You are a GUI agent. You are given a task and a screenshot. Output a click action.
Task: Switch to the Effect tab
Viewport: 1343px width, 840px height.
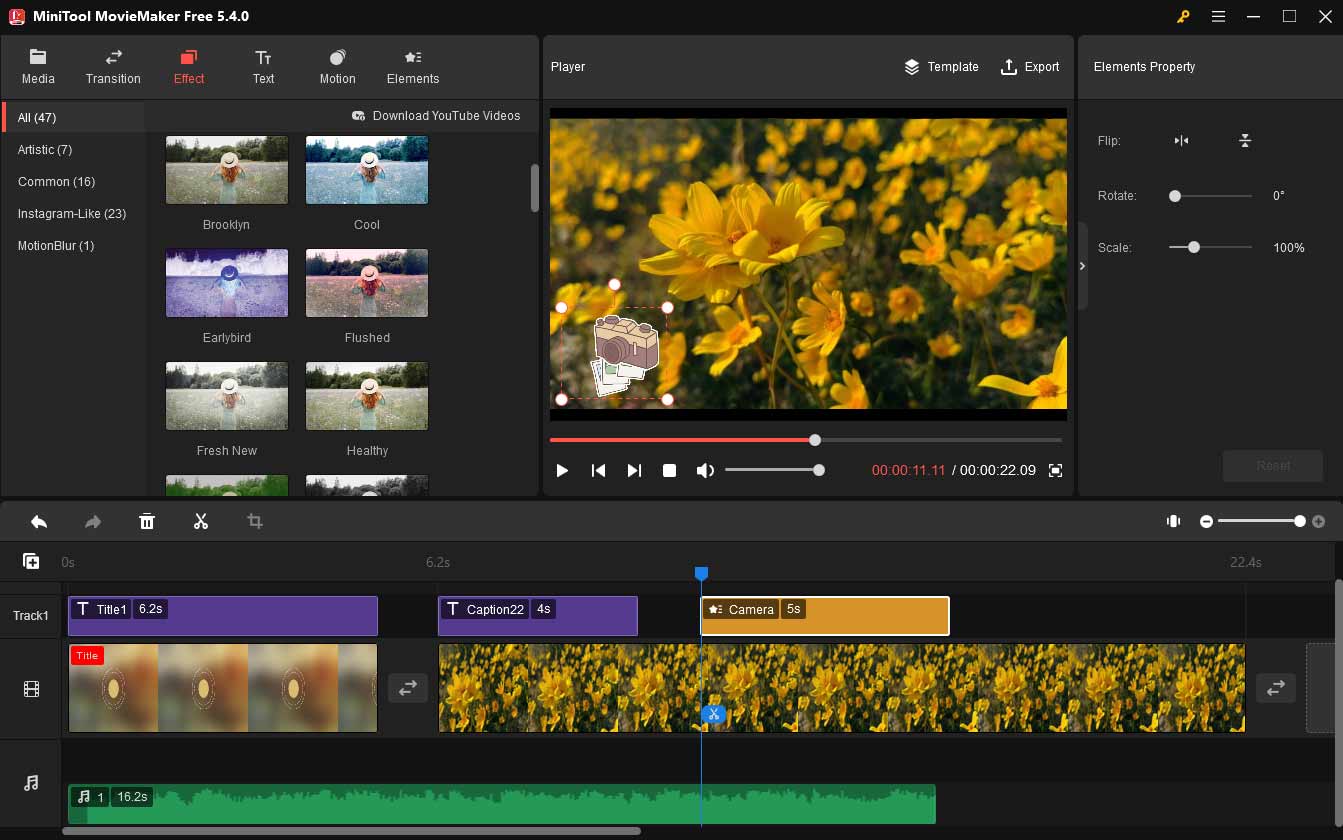point(189,67)
